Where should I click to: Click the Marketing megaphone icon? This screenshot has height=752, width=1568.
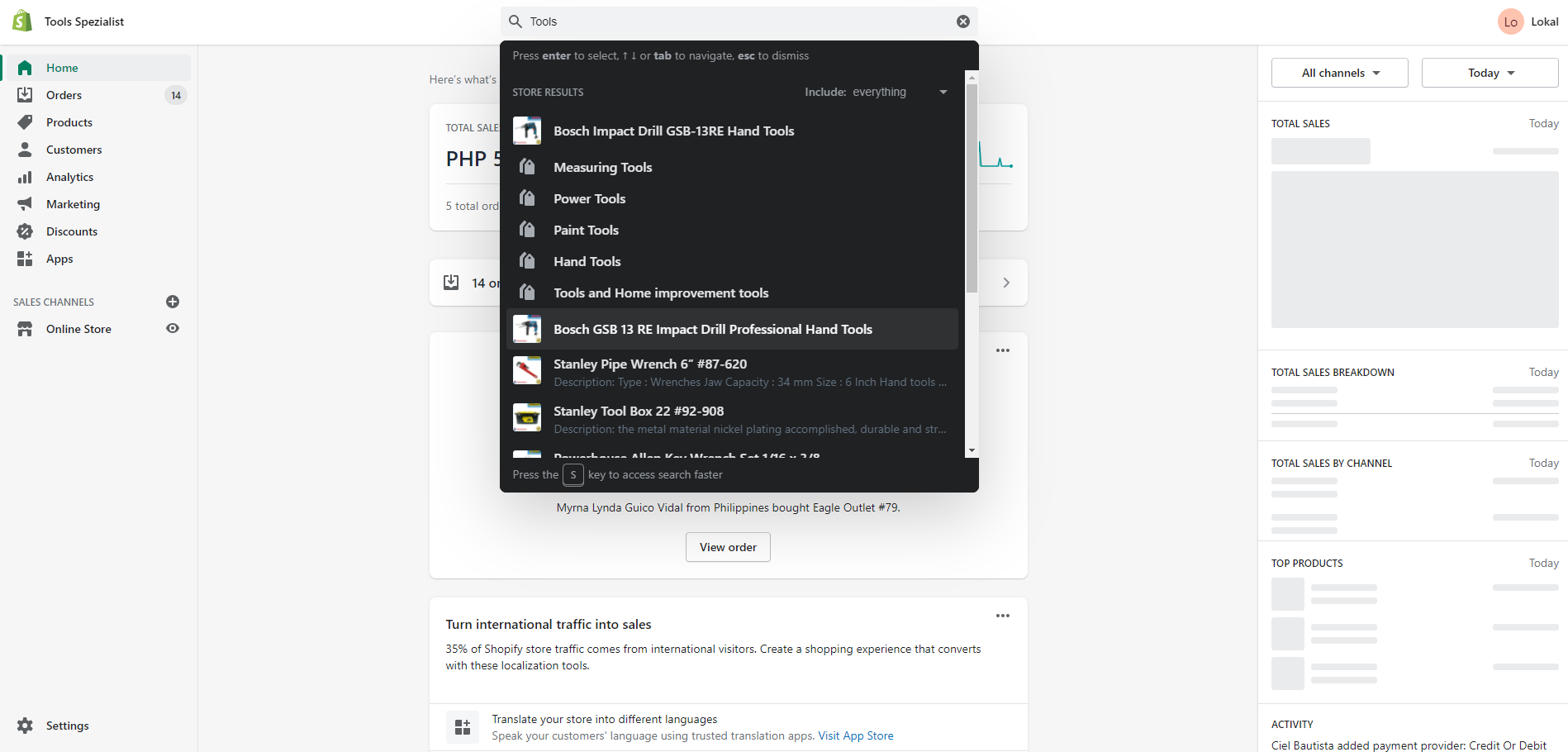tap(25, 204)
